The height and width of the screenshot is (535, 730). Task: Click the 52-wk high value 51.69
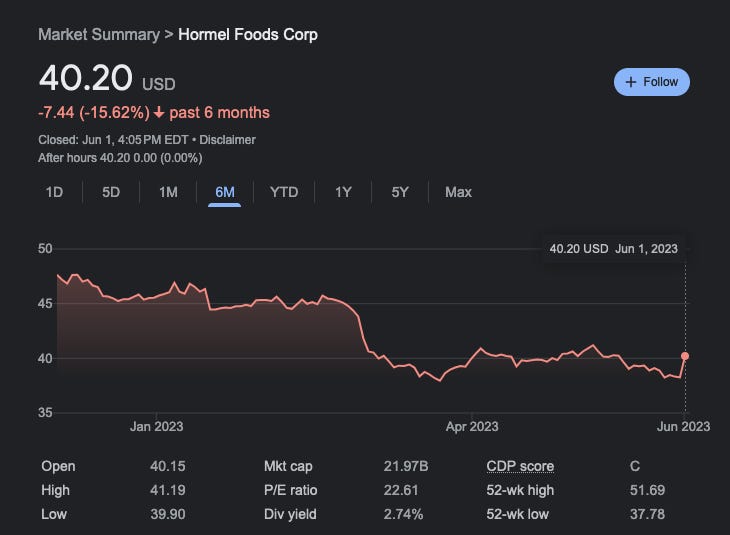pyautogui.click(x=647, y=490)
